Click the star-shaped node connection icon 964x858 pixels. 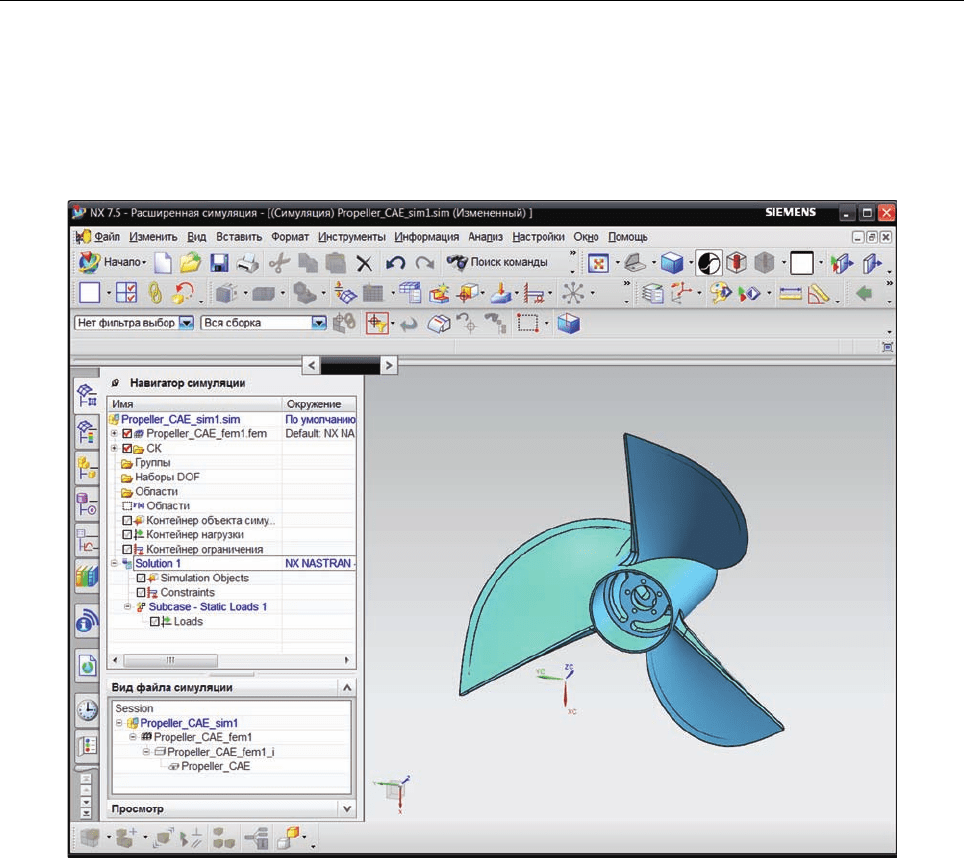(573, 293)
